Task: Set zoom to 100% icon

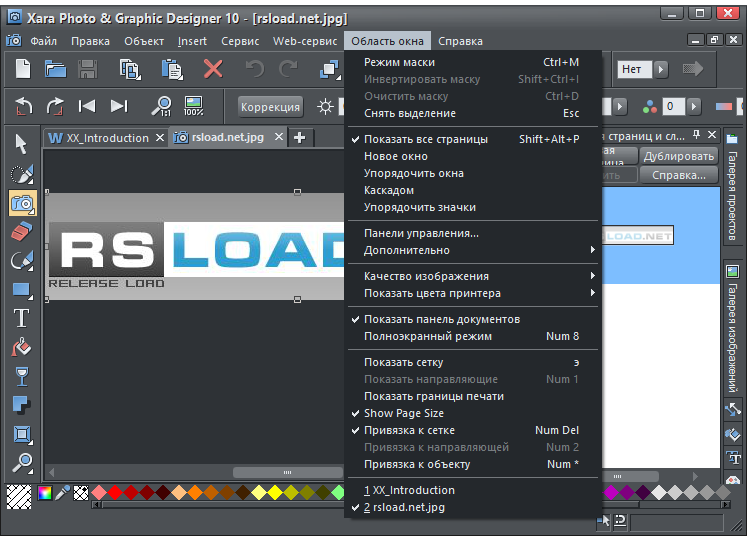Action: 193,106
